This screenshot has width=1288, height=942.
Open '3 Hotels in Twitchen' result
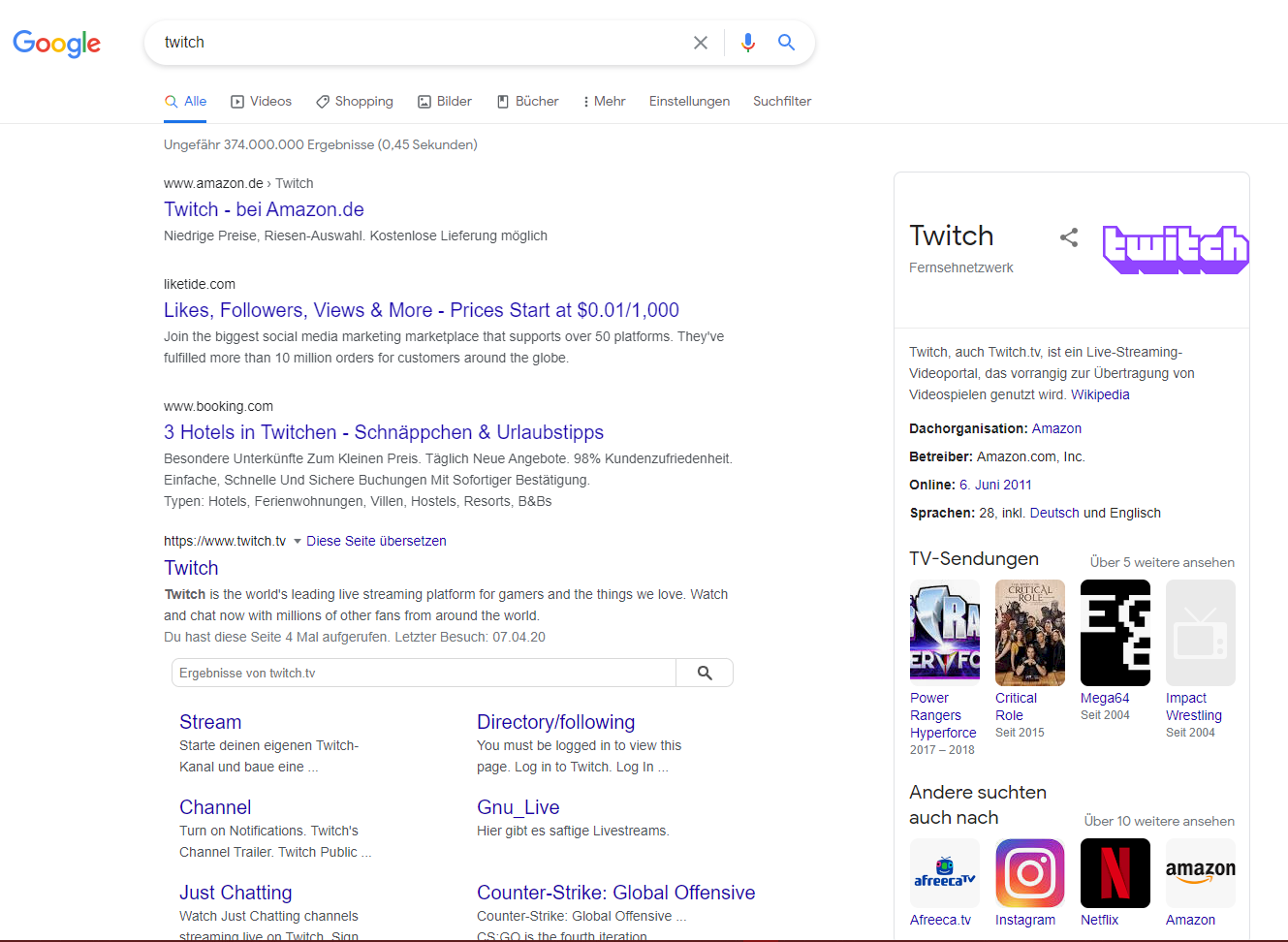[x=384, y=432]
